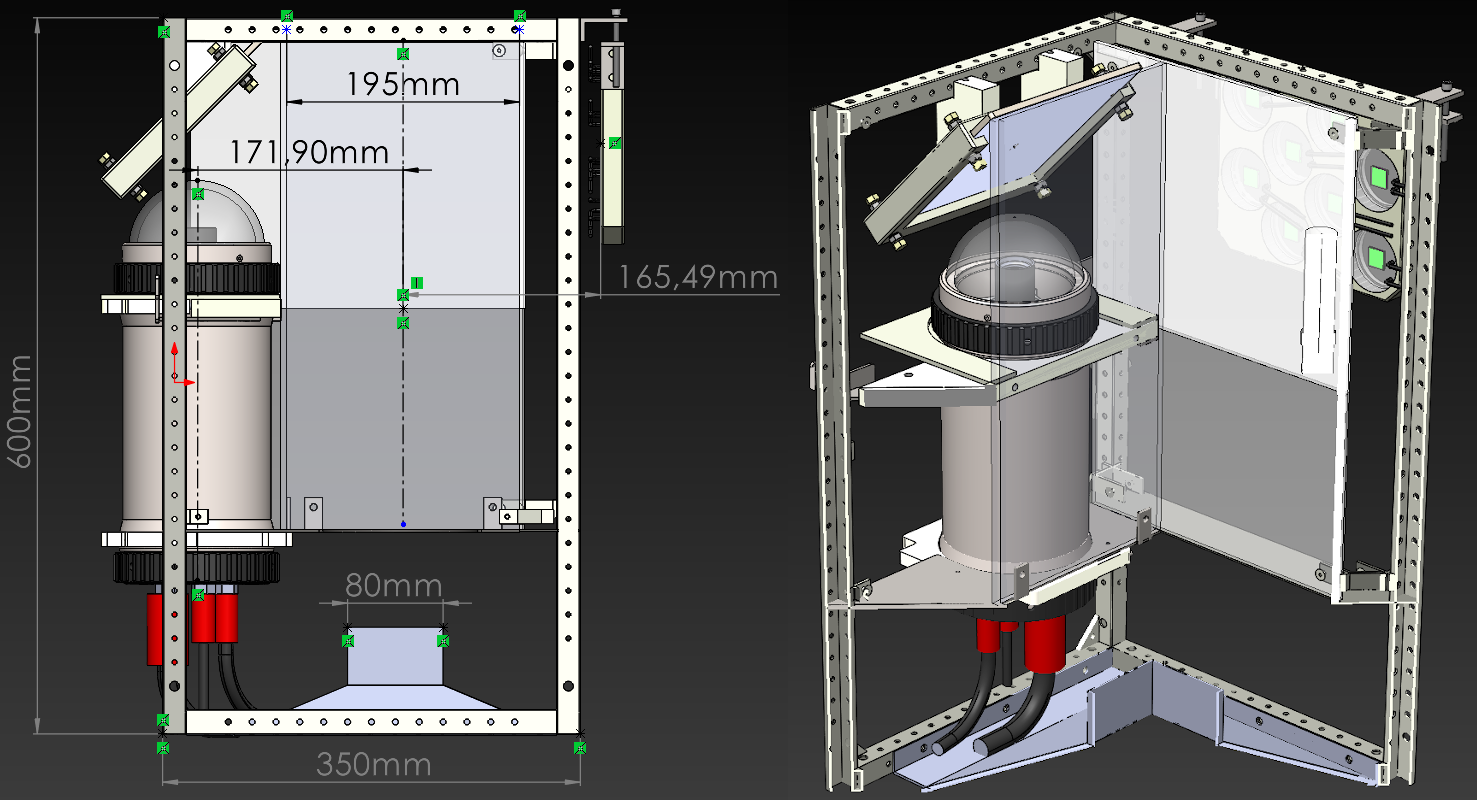
Task: Select the 171,90mm dimension text
Action: click(309, 152)
